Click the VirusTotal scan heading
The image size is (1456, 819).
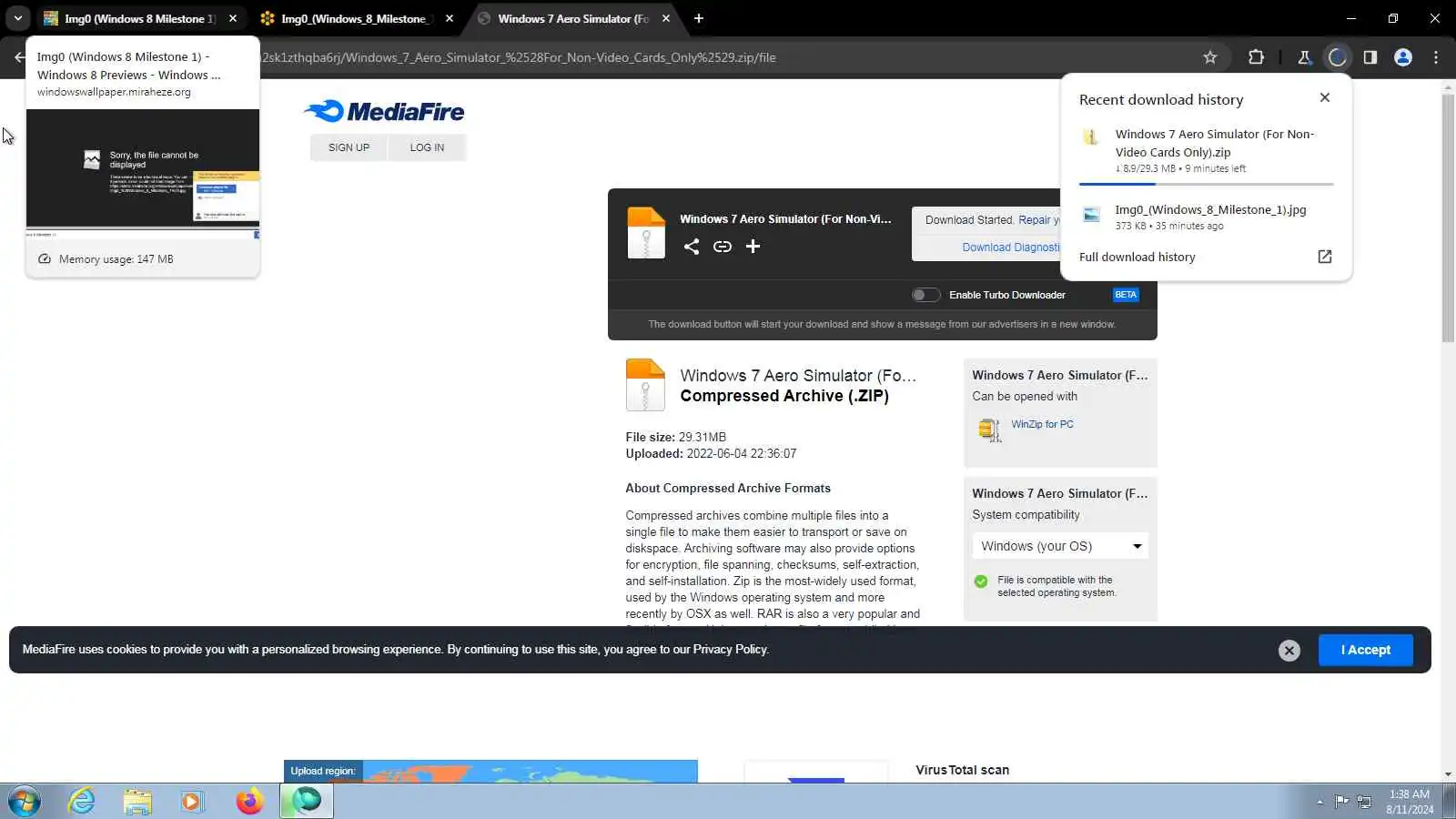tap(962, 770)
